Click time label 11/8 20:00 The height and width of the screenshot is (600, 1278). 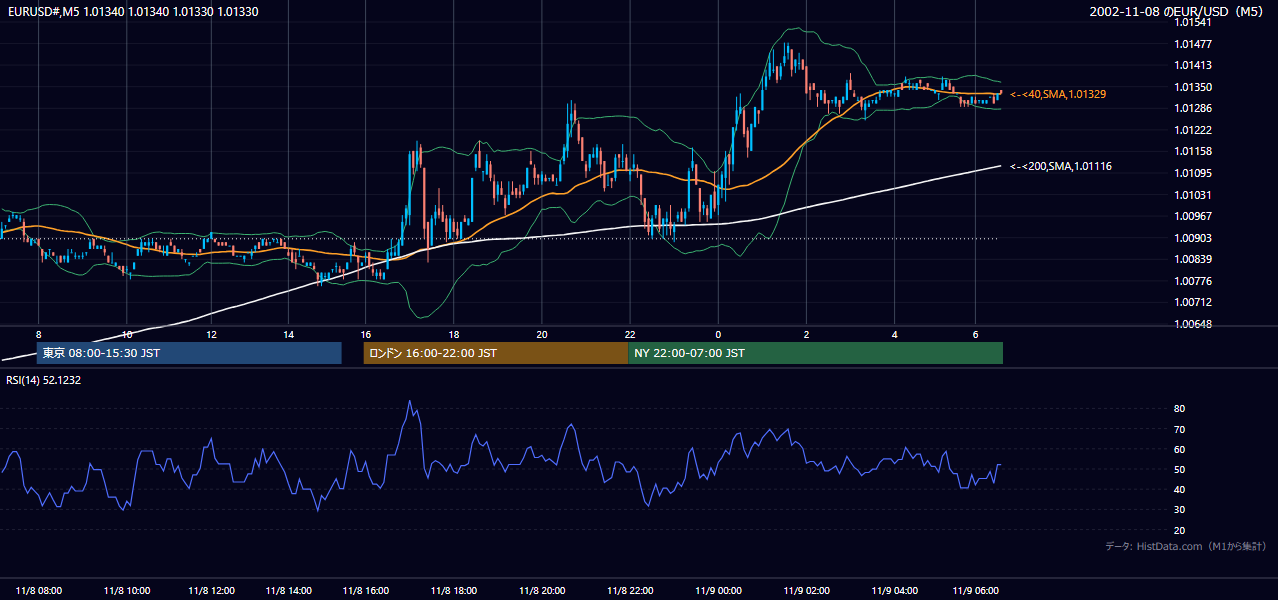(x=541, y=590)
